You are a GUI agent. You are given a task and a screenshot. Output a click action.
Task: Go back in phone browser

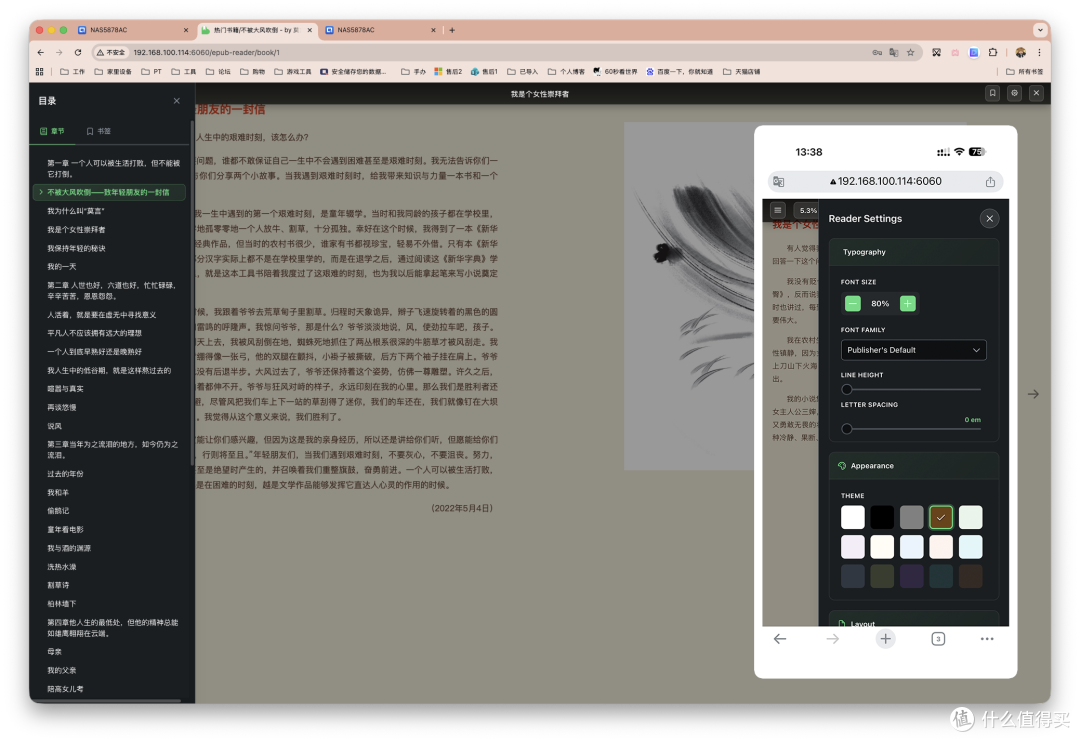click(x=780, y=639)
